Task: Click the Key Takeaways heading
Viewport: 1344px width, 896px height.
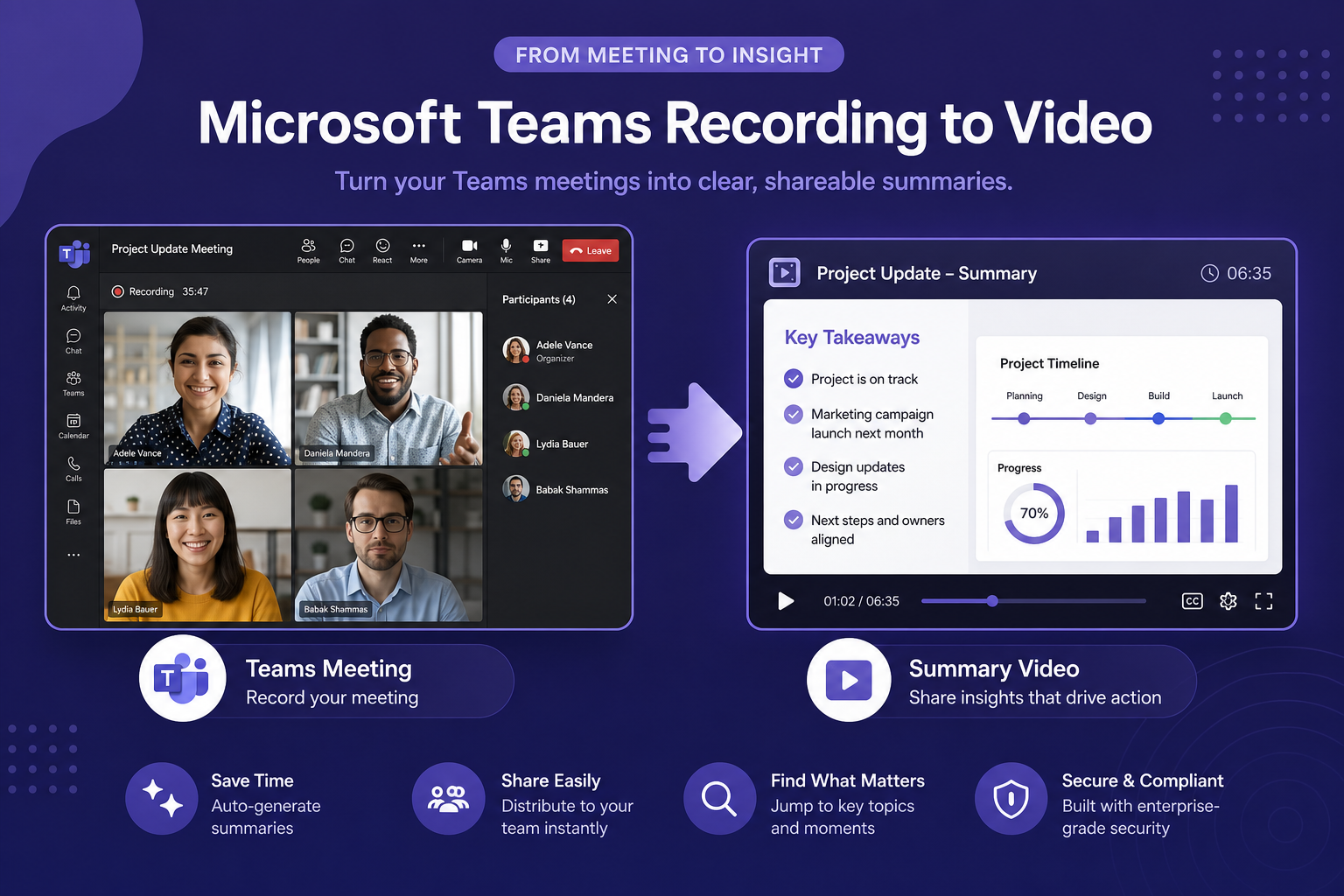Action: pyautogui.click(x=852, y=337)
